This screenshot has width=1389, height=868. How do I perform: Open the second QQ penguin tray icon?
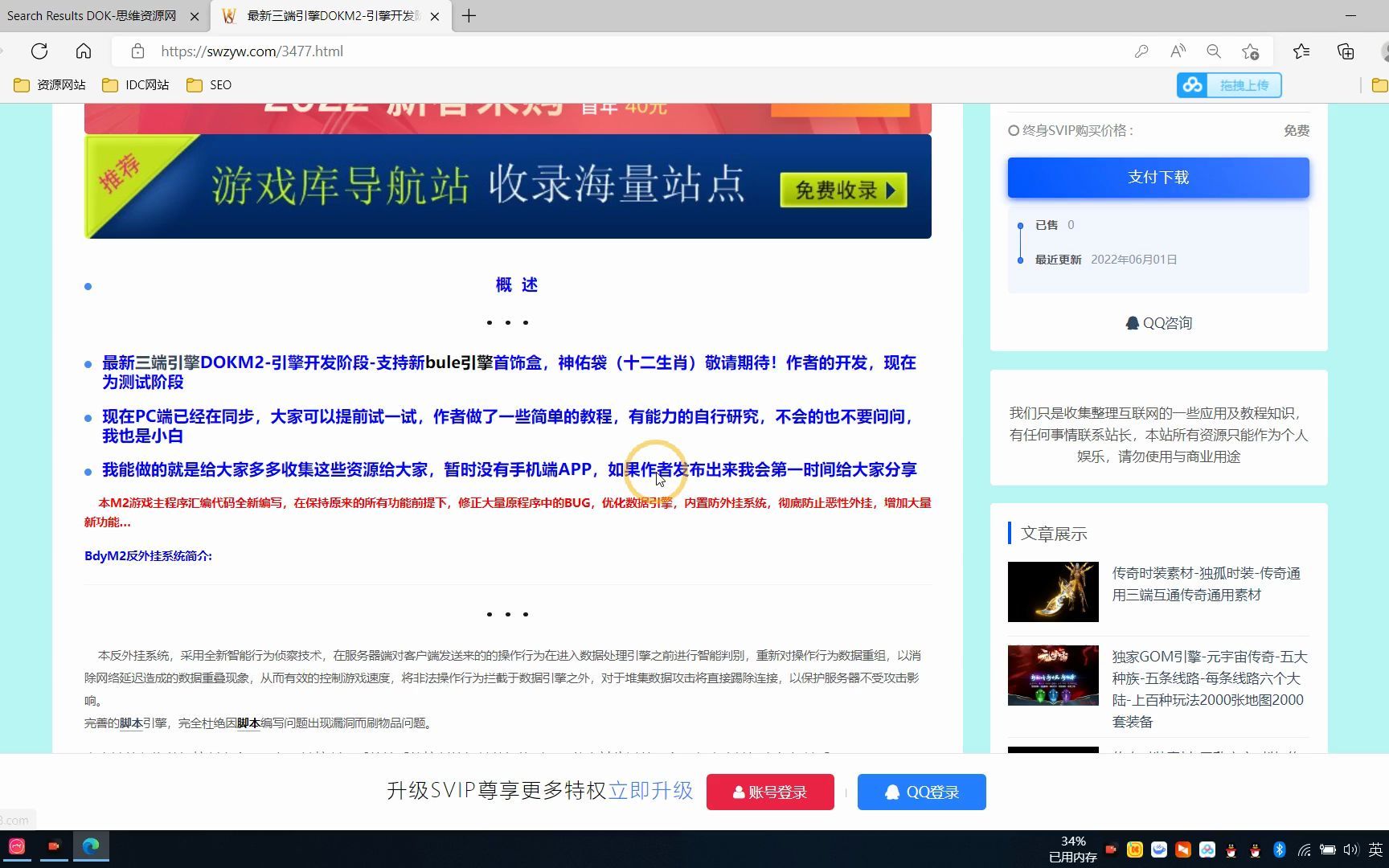tap(1256, 850)
